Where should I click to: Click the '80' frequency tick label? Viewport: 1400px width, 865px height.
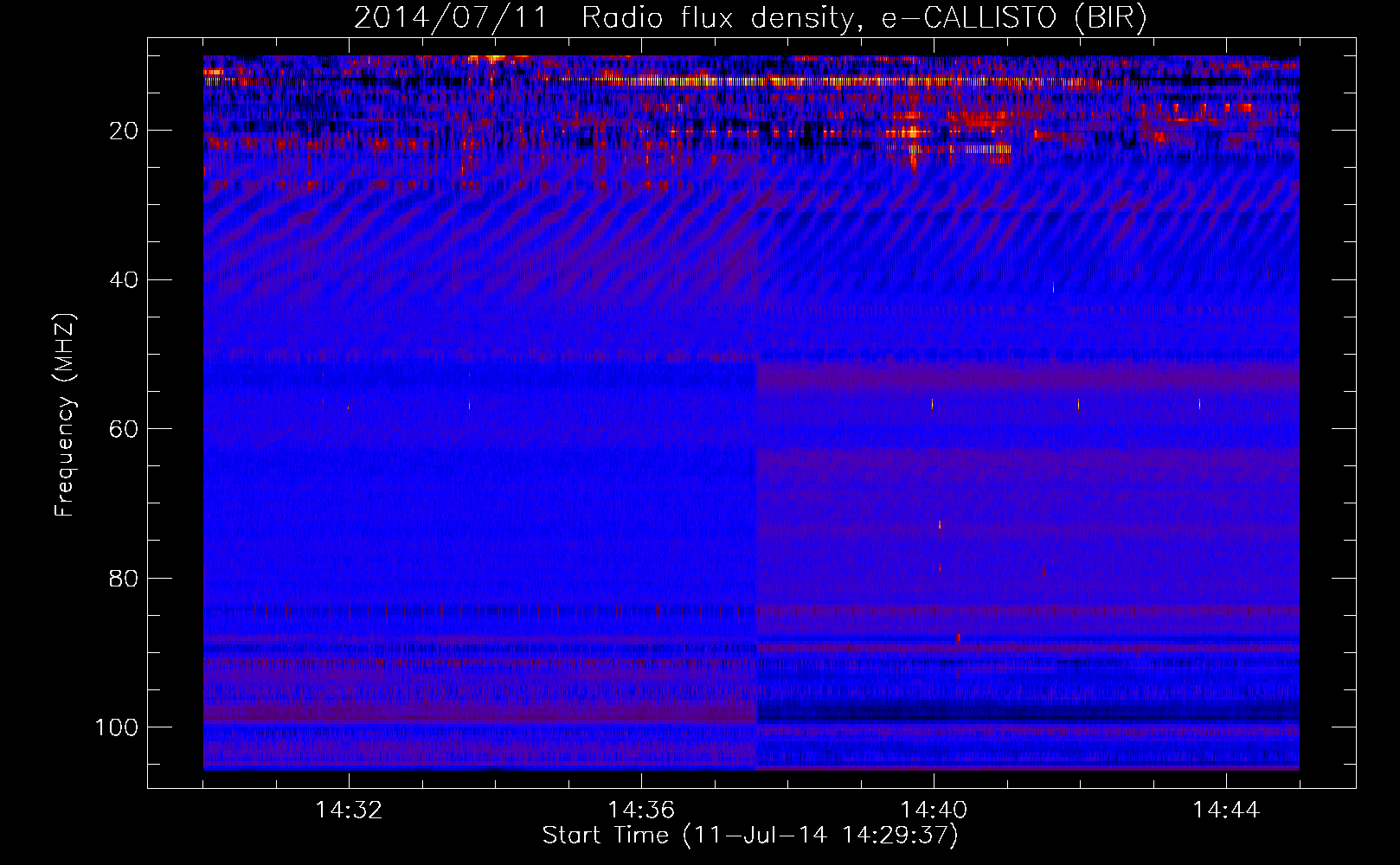[124, 578]
